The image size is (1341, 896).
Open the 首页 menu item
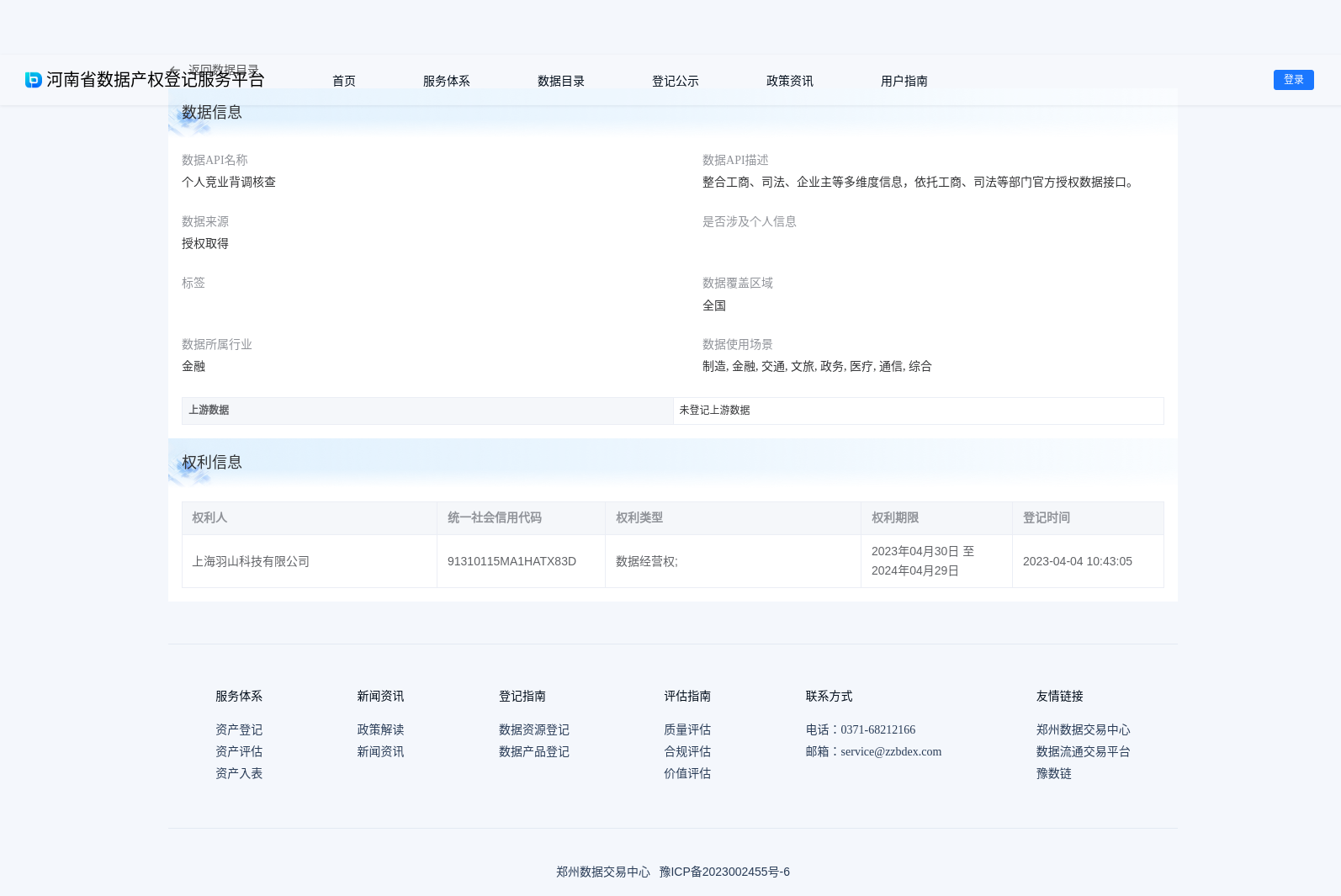344,81
